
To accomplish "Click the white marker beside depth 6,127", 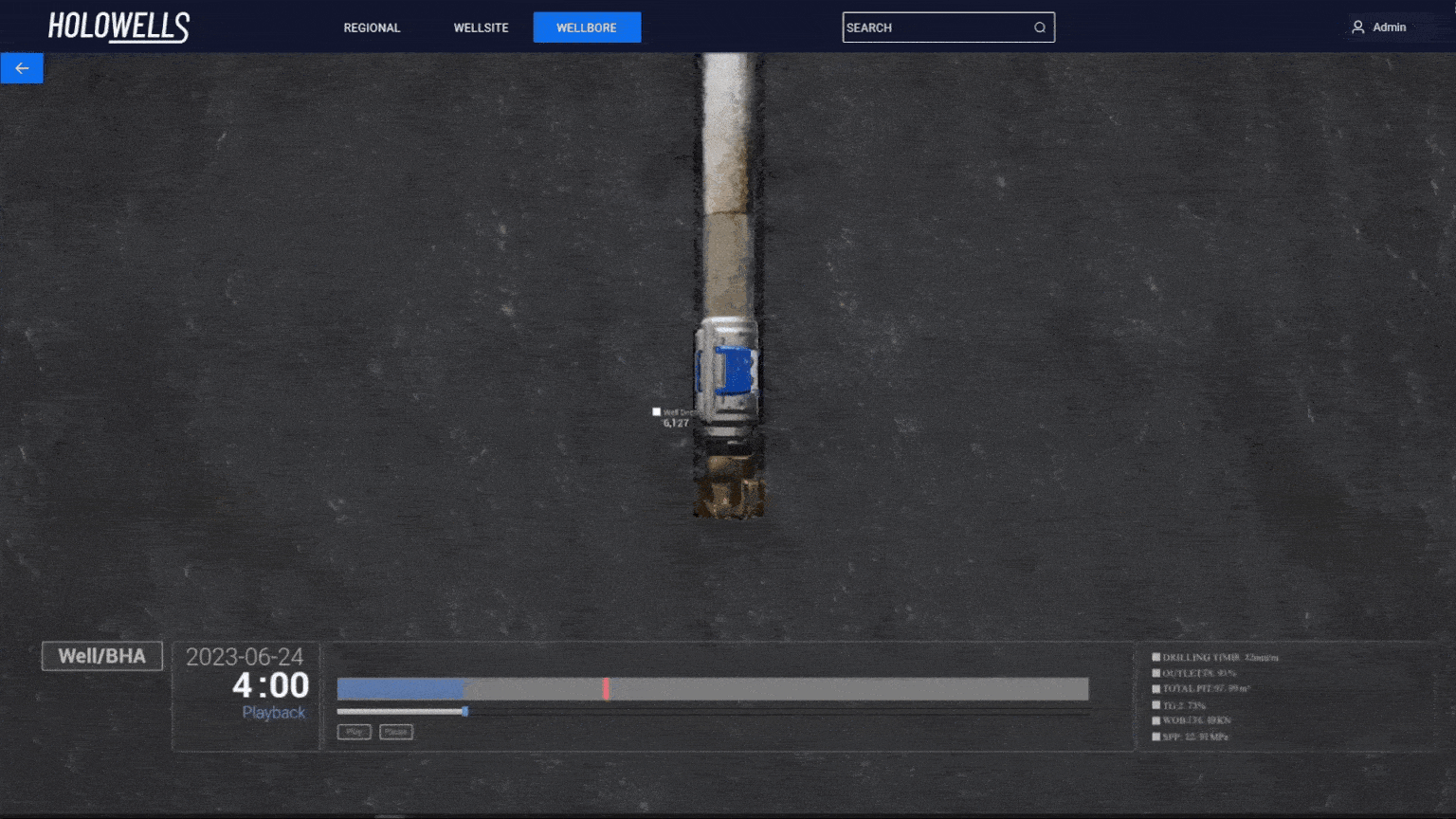I will [656, 411].
